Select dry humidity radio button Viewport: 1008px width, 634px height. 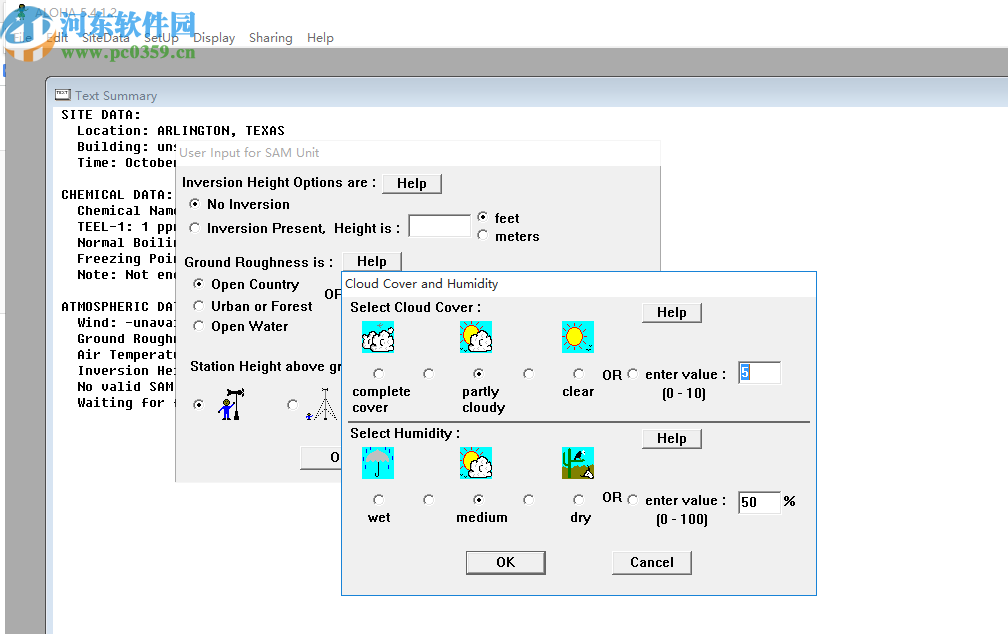click(x=579, y=500)
